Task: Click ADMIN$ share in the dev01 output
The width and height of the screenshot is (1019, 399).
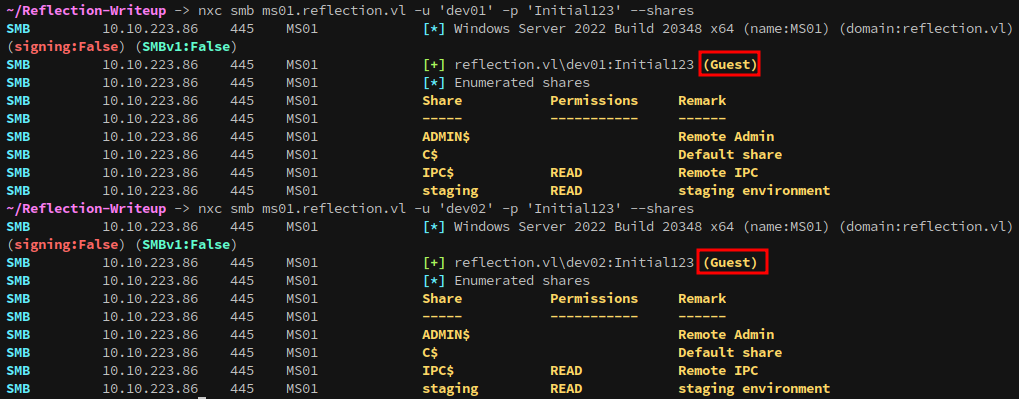Action: pos(446,136)
